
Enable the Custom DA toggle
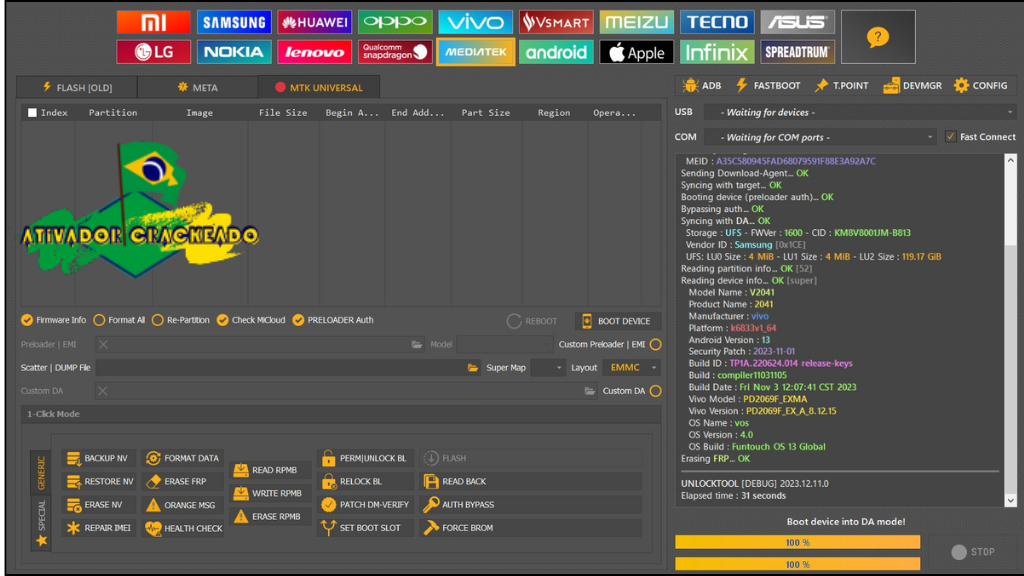(x=656, y=391)
